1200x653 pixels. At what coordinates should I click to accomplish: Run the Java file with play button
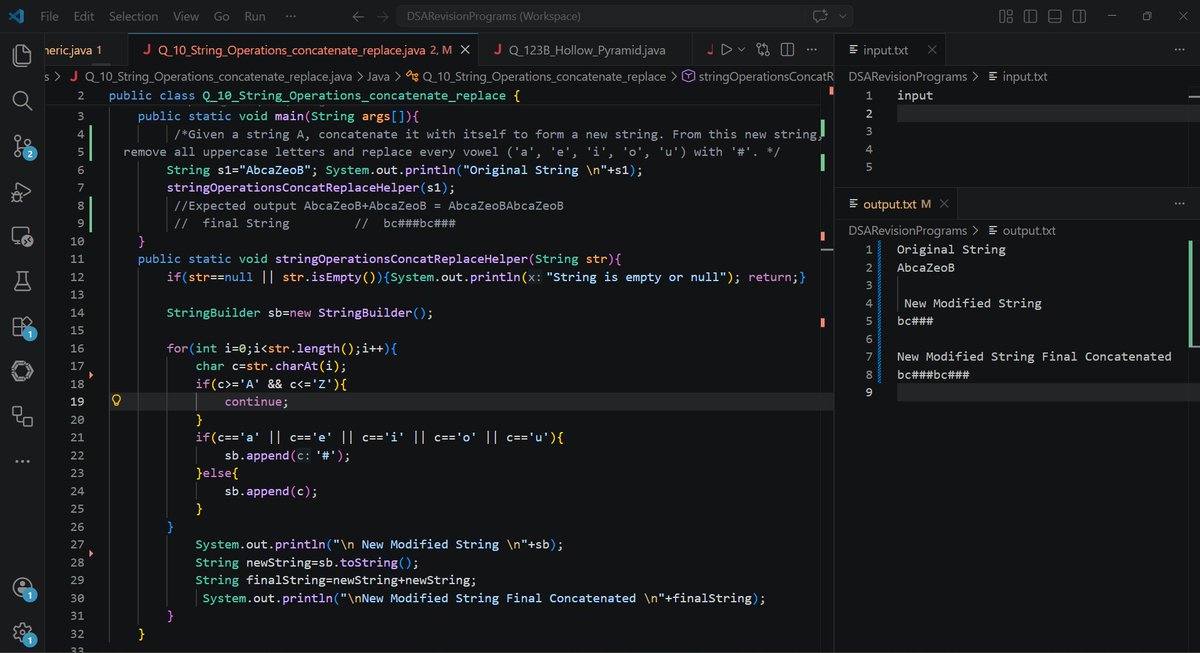click(x=727, y=49)
